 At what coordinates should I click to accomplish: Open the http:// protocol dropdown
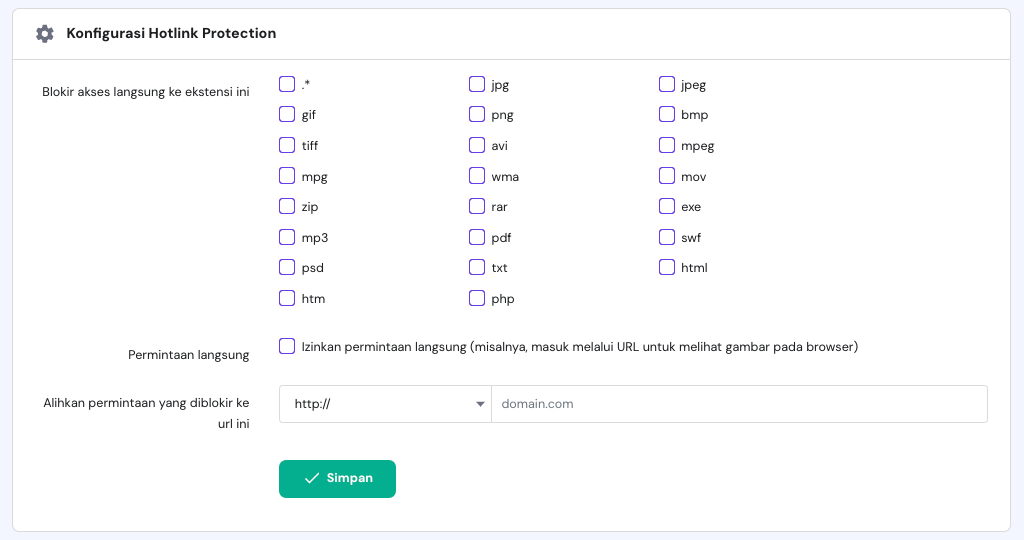coord(385,404)
